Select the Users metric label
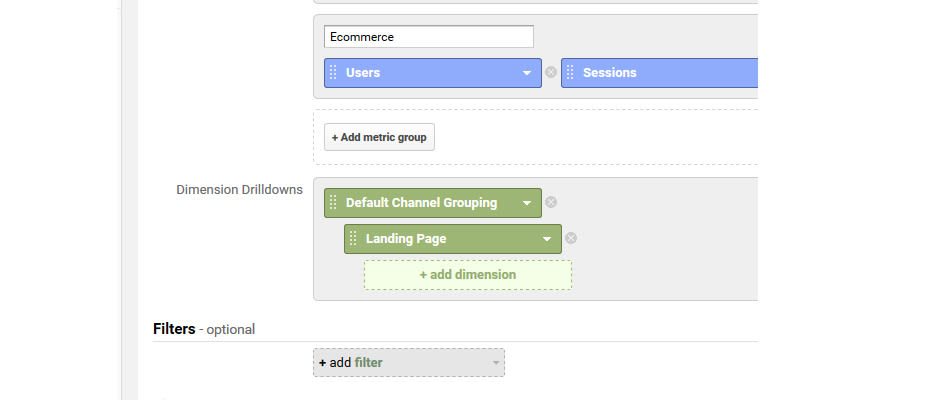The width and height of the screenshot is (950, 400). click(363, 73)
